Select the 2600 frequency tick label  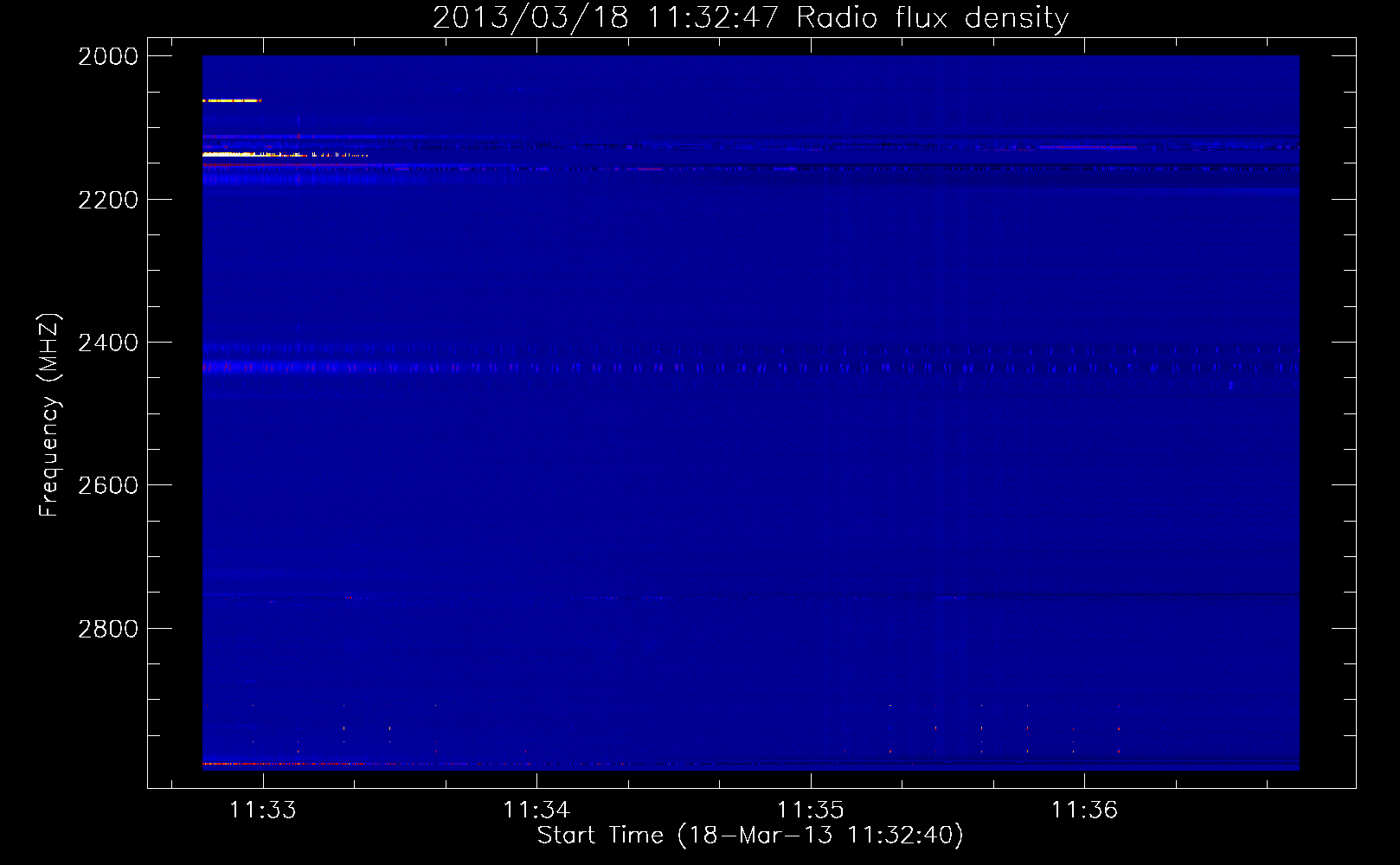pyautogui.click(x=108, y=485)
